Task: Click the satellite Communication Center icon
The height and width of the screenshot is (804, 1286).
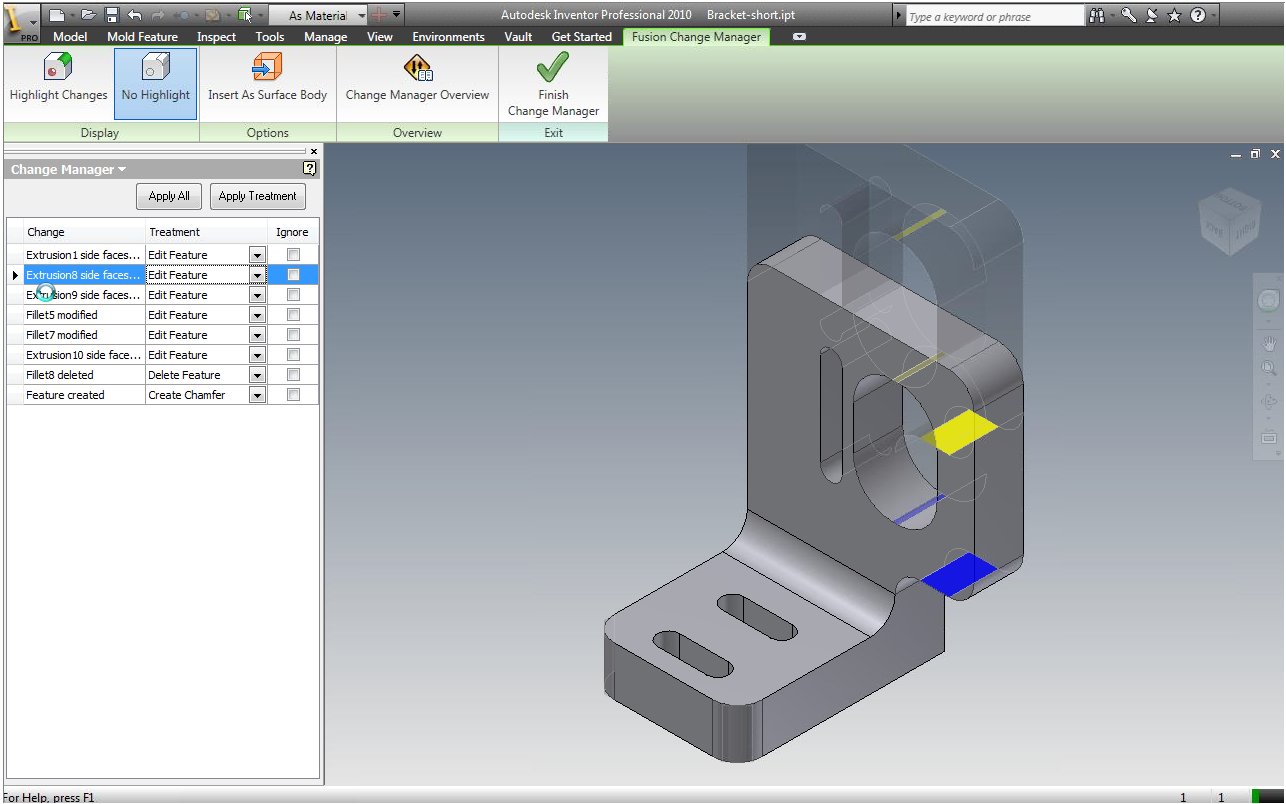Action: click(1151, 16)
